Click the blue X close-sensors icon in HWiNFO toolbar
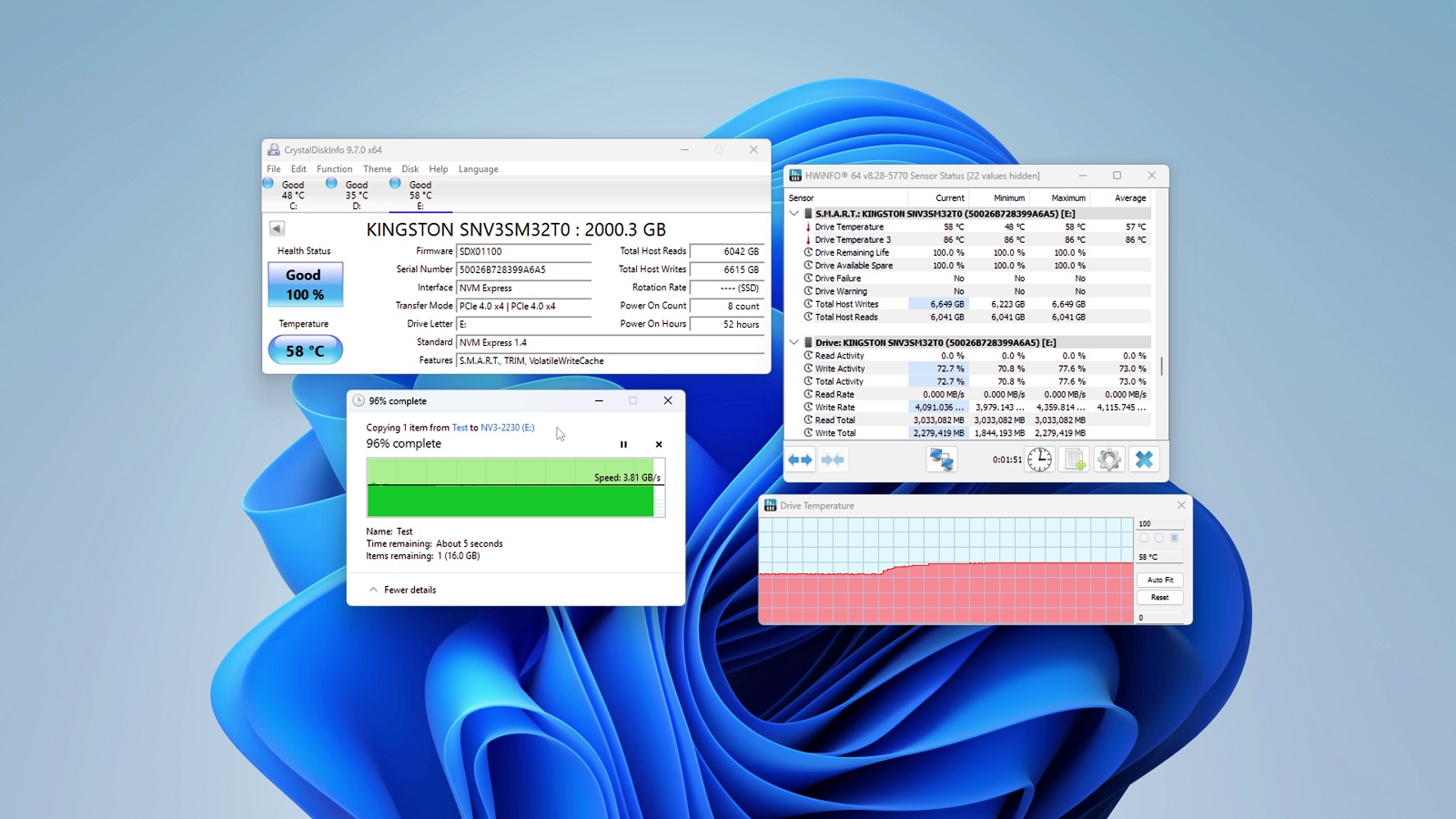 1144,460
